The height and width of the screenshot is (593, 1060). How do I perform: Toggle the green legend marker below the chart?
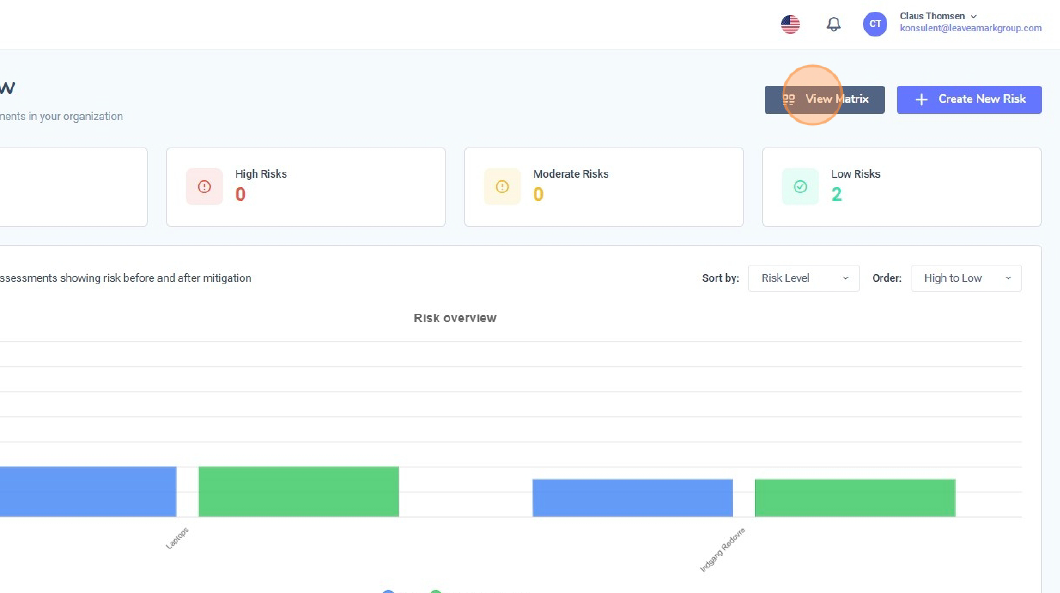pyautogui.click(x=436, y=590)
